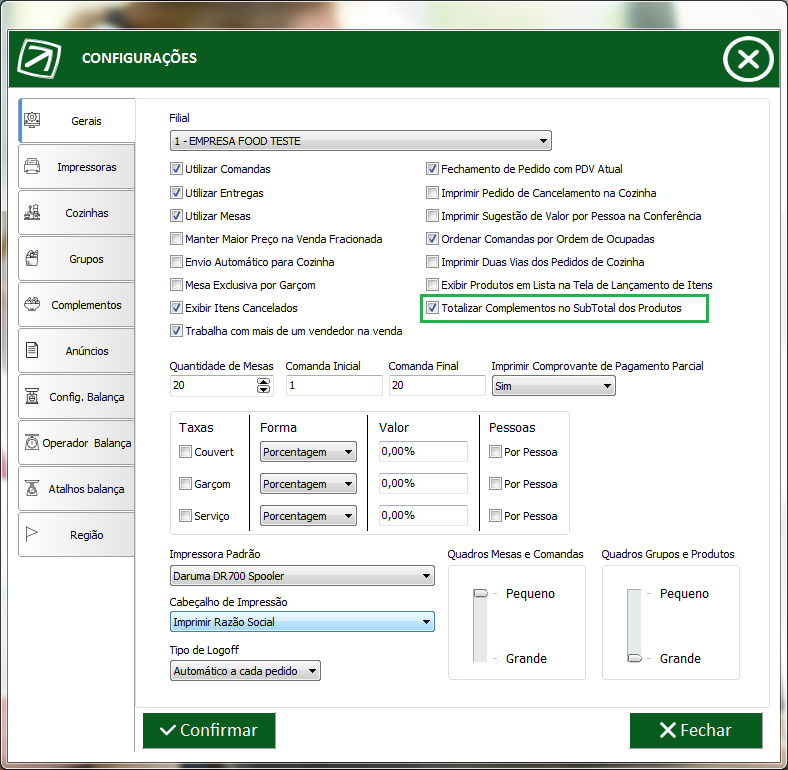Click the Quantidade de Mesas spinner arrows
Screen dimensions: 788x770
(x=263, y=386)
